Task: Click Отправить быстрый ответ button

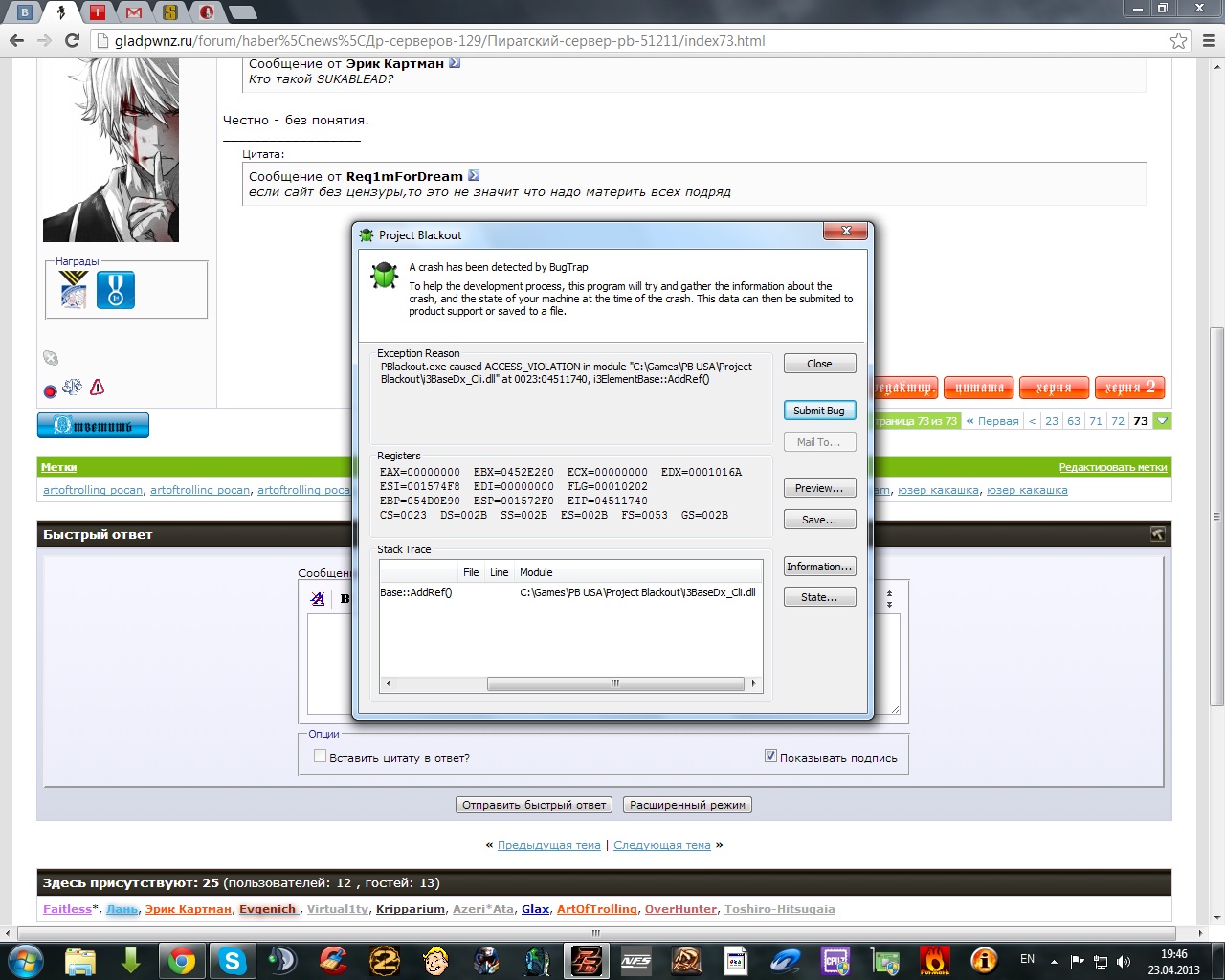Action: click(534, 805)
